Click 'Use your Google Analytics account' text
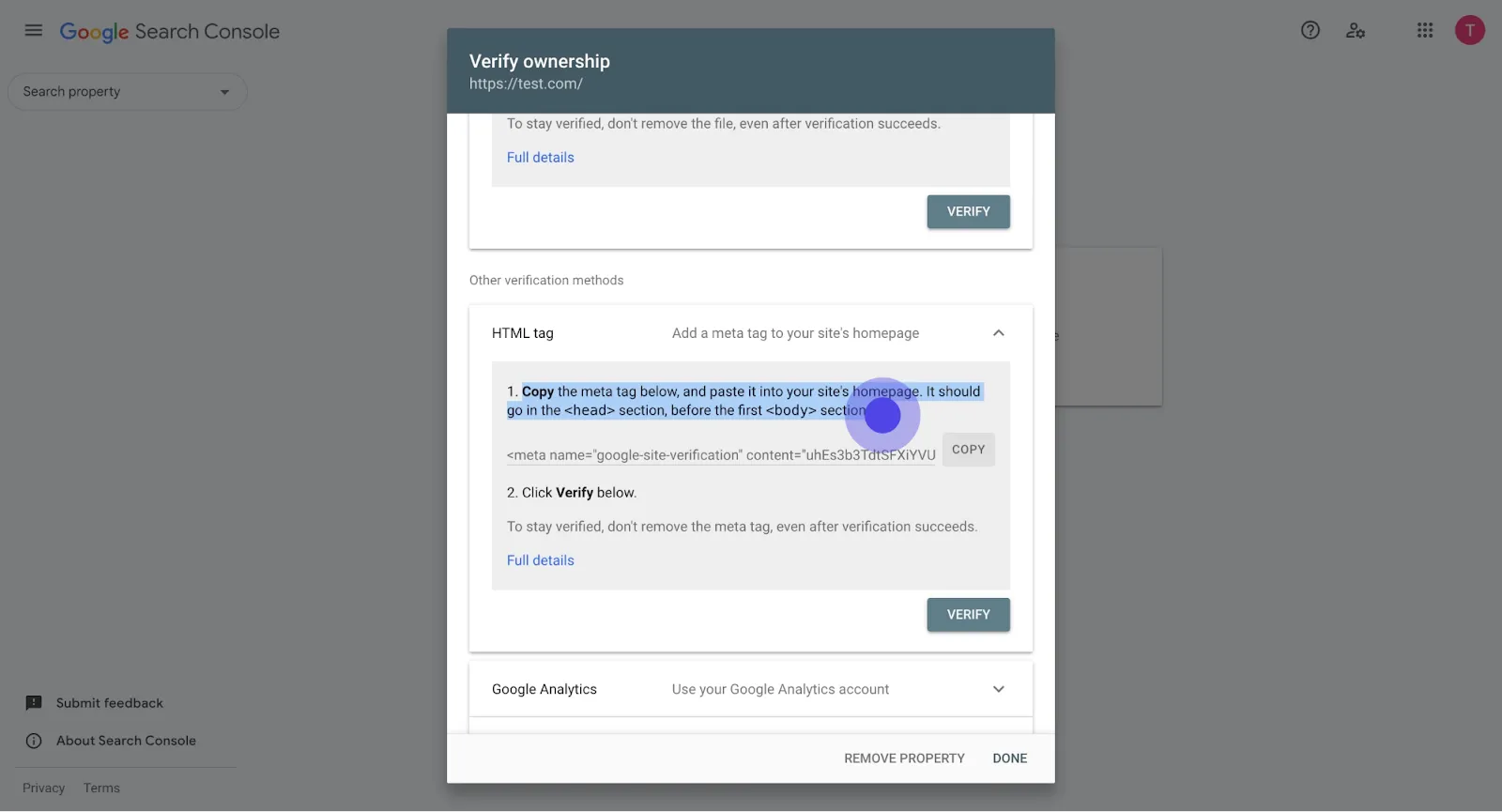 [780, 689]
